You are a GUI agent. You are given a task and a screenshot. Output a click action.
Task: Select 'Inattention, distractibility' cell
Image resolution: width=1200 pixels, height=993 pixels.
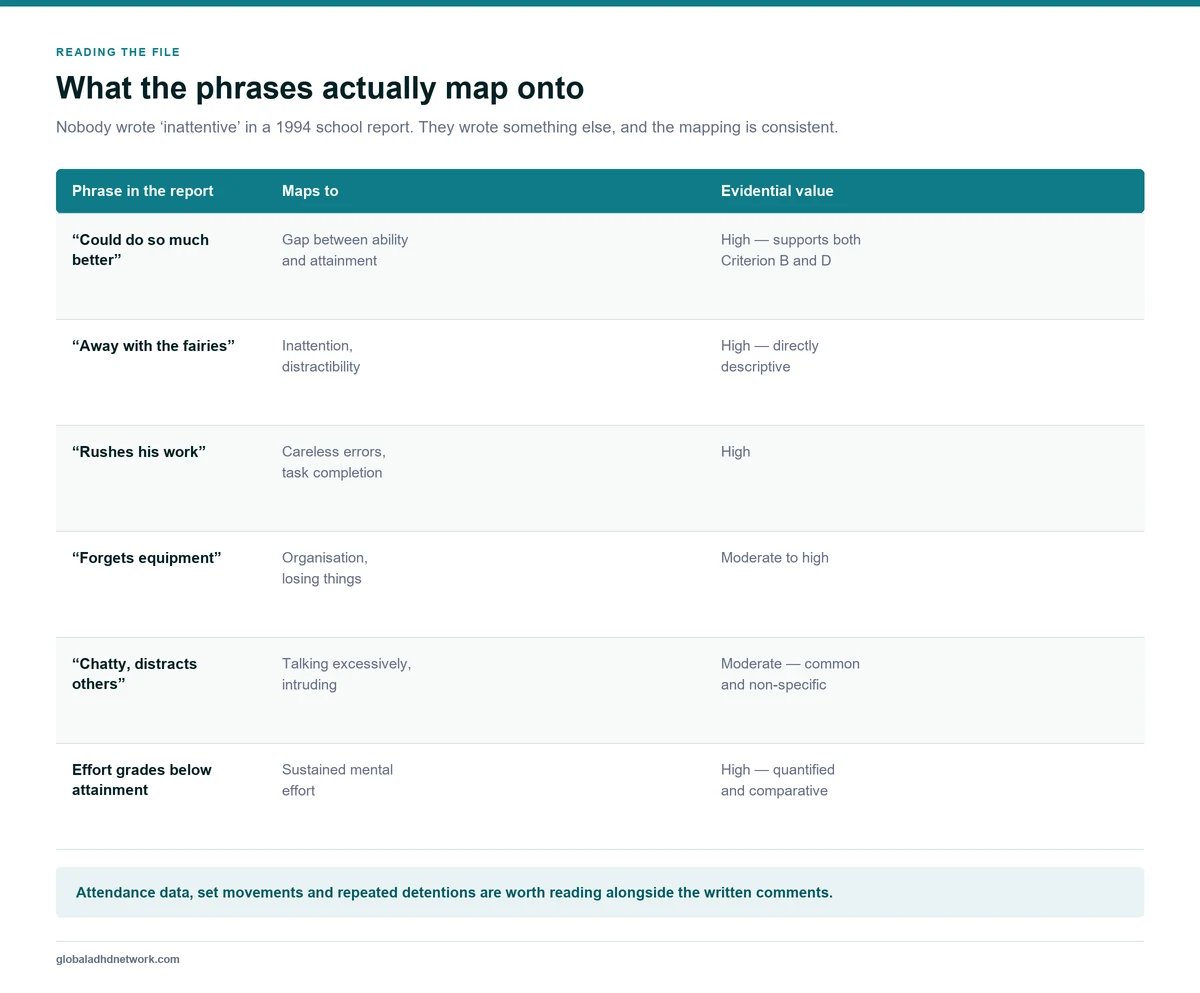pyautogui.click(x=321, y=356)
